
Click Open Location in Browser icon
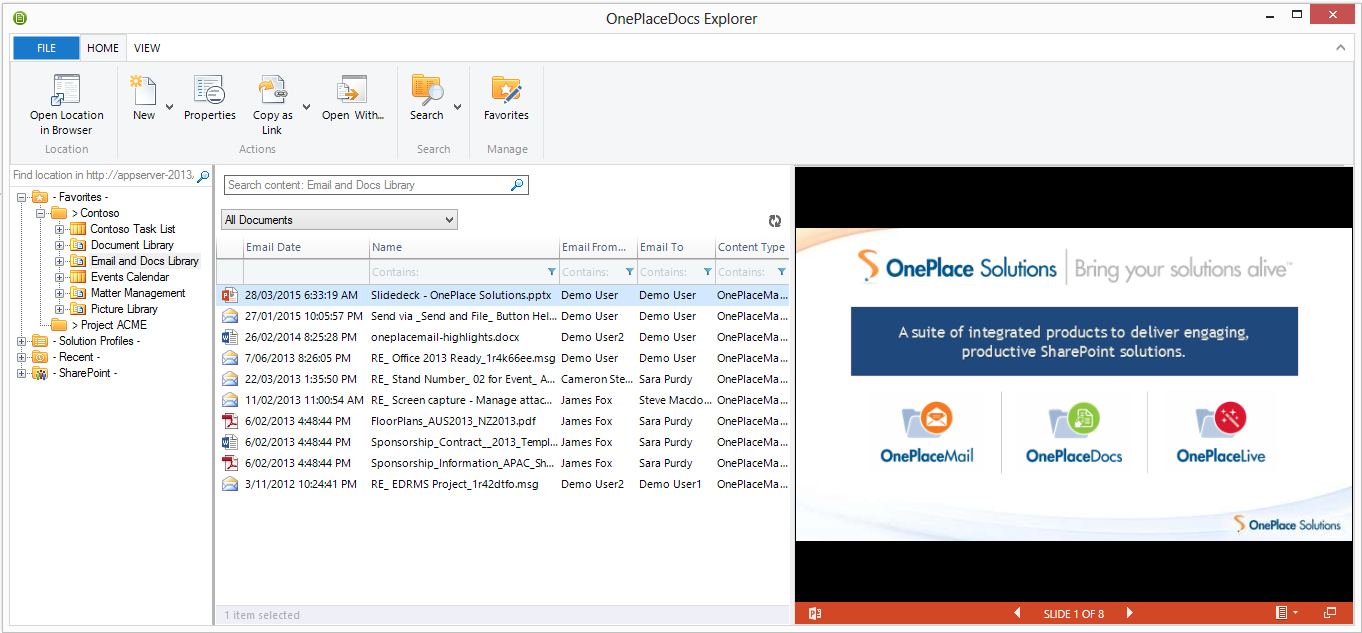pos(66,91)
